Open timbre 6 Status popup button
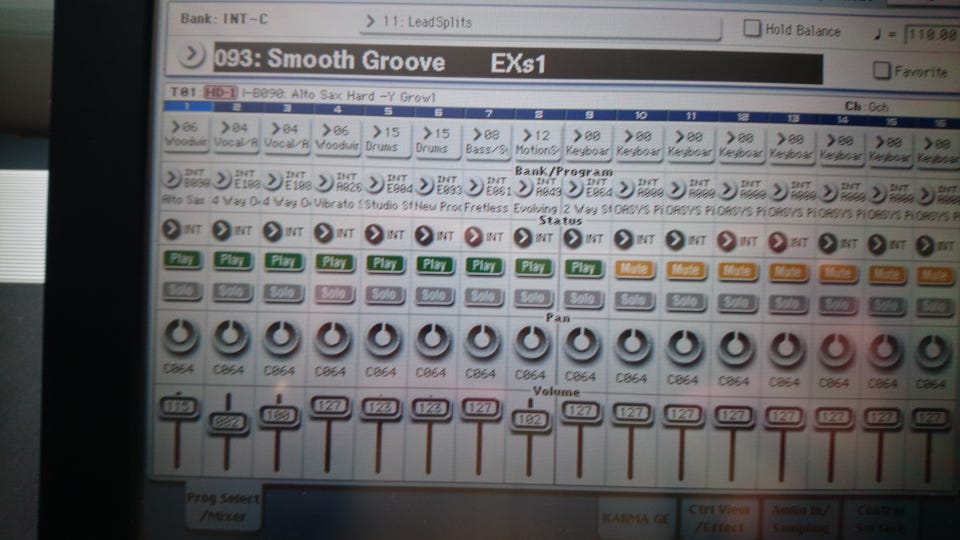Screen dimensions: 960x540 click(424, 235)
